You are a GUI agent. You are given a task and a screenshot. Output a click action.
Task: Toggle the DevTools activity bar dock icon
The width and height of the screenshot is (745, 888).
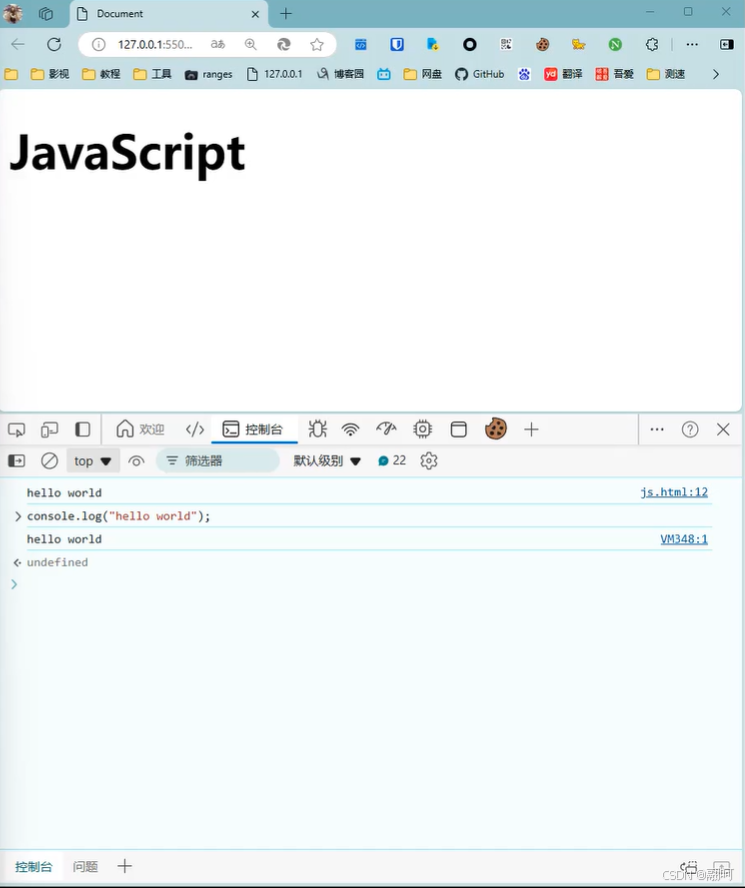[83, 429]
